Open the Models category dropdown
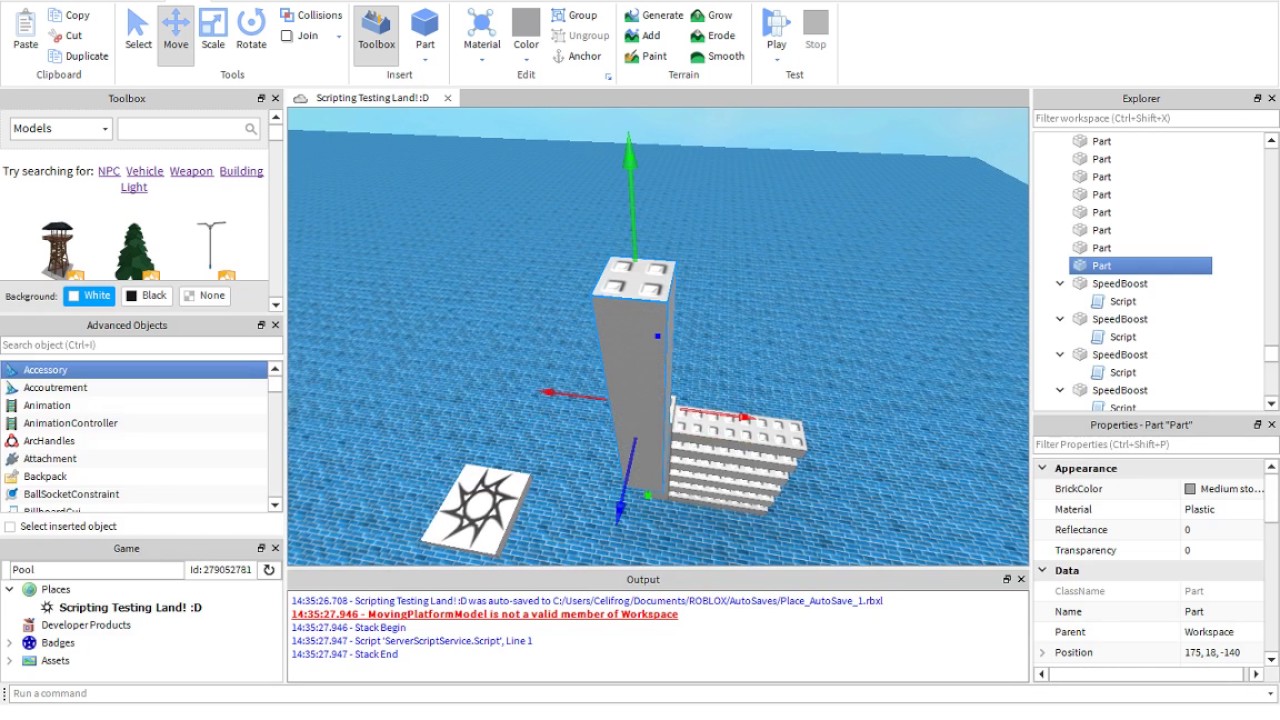 coord(61,128)
